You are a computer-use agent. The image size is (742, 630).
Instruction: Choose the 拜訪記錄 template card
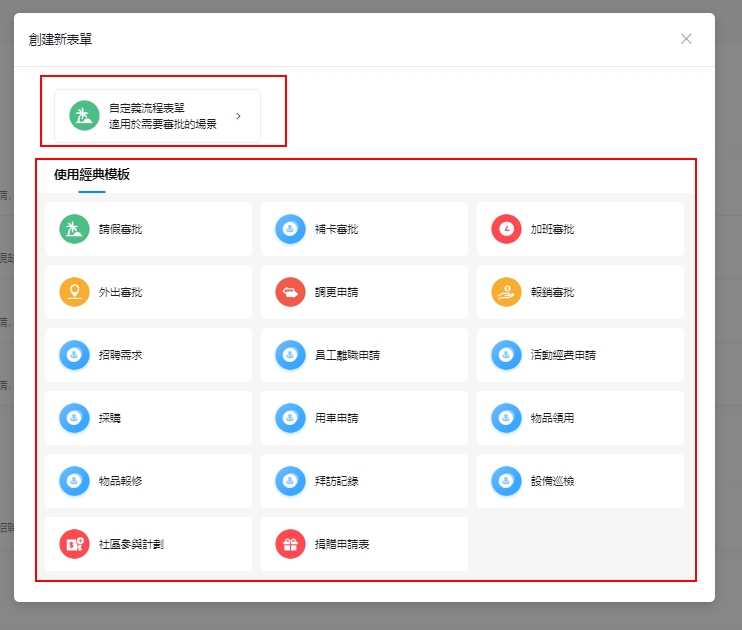click(x=364, y=481)
